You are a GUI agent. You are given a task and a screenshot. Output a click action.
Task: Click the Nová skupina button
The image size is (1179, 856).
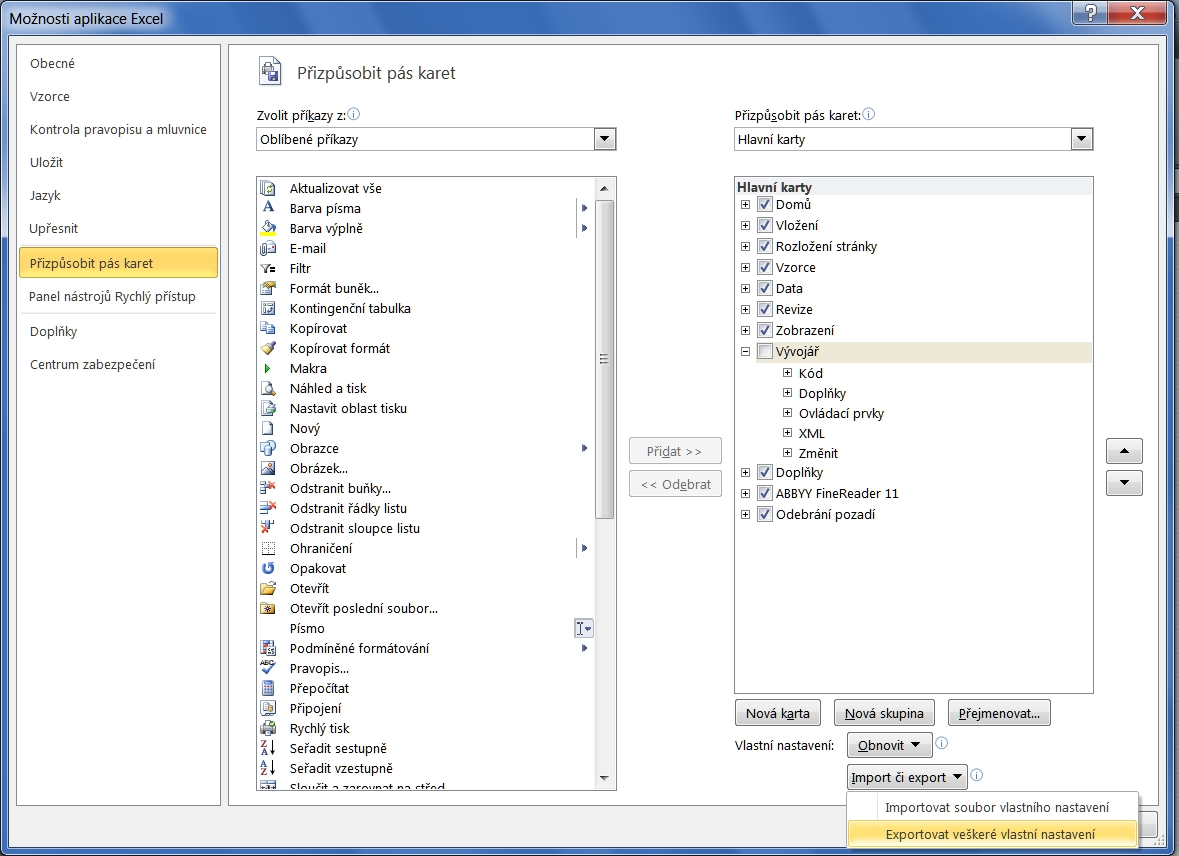click(x=884, y=713)
